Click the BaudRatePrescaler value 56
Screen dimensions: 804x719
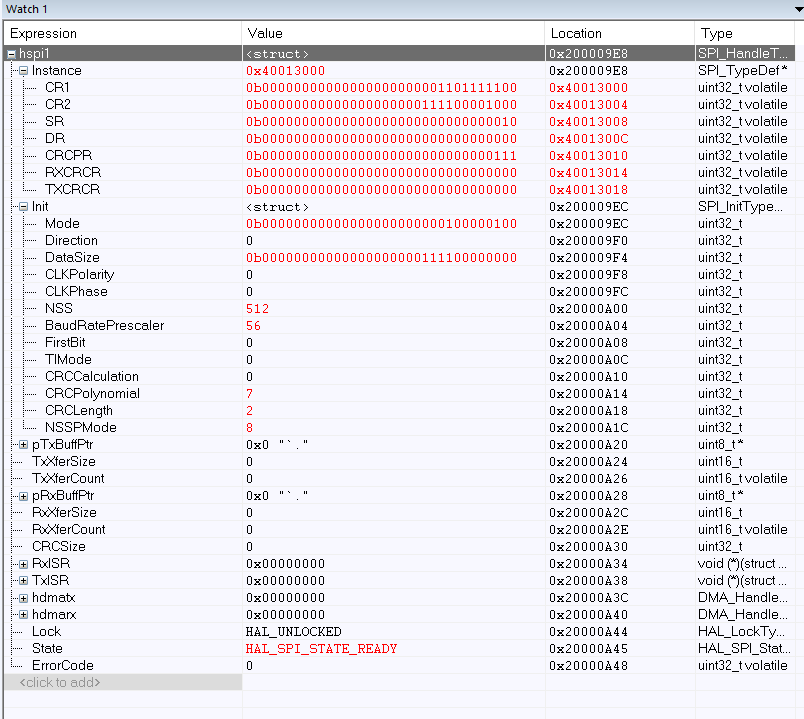tap(253, 326)
